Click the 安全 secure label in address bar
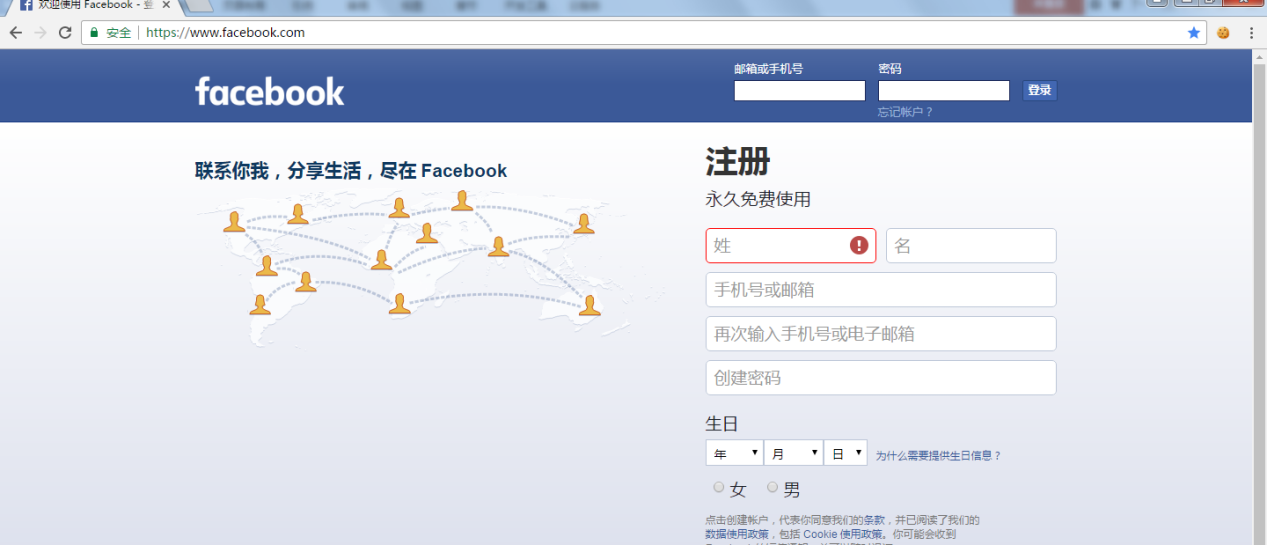Viewport: 1267px width, 545px height. (x=118, y=33)
